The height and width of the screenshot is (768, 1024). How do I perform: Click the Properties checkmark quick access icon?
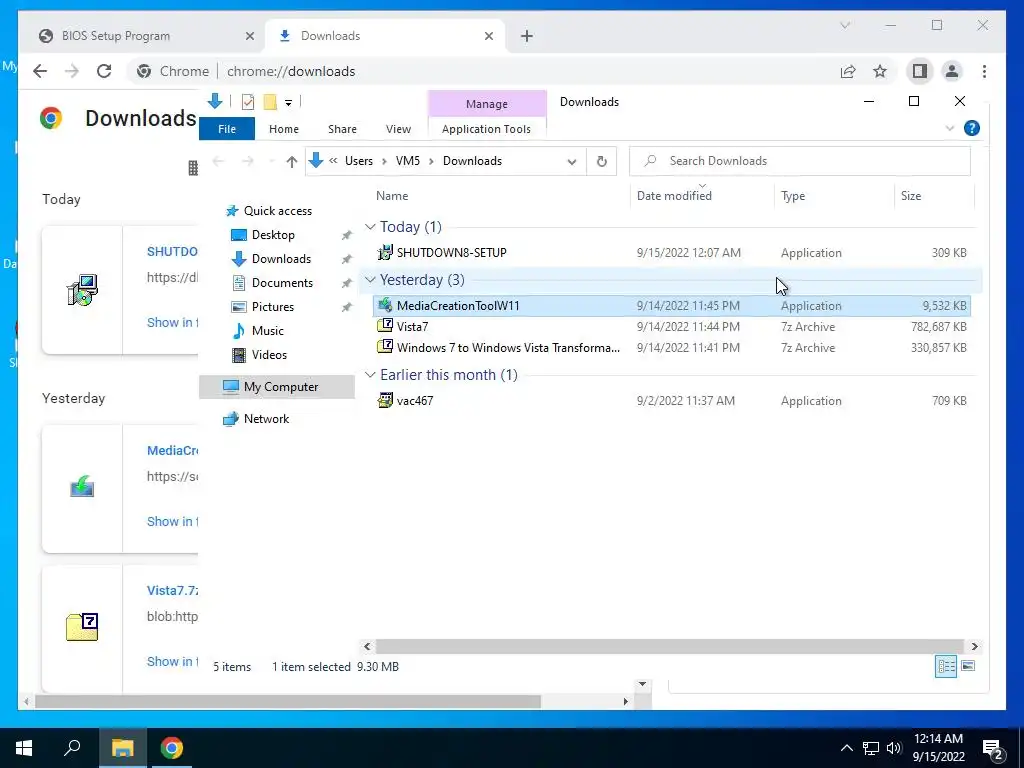(248, 102)
